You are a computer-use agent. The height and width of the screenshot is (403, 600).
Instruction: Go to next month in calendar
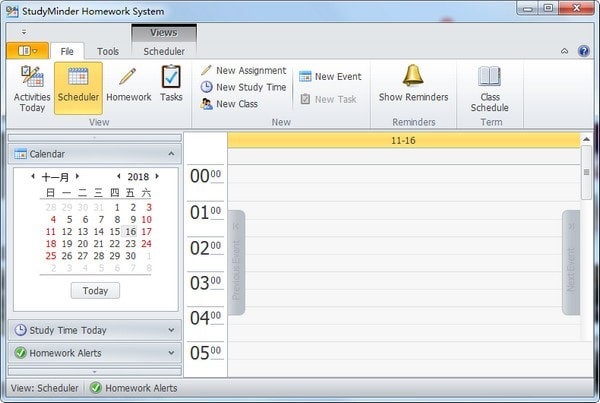[77, 176]
